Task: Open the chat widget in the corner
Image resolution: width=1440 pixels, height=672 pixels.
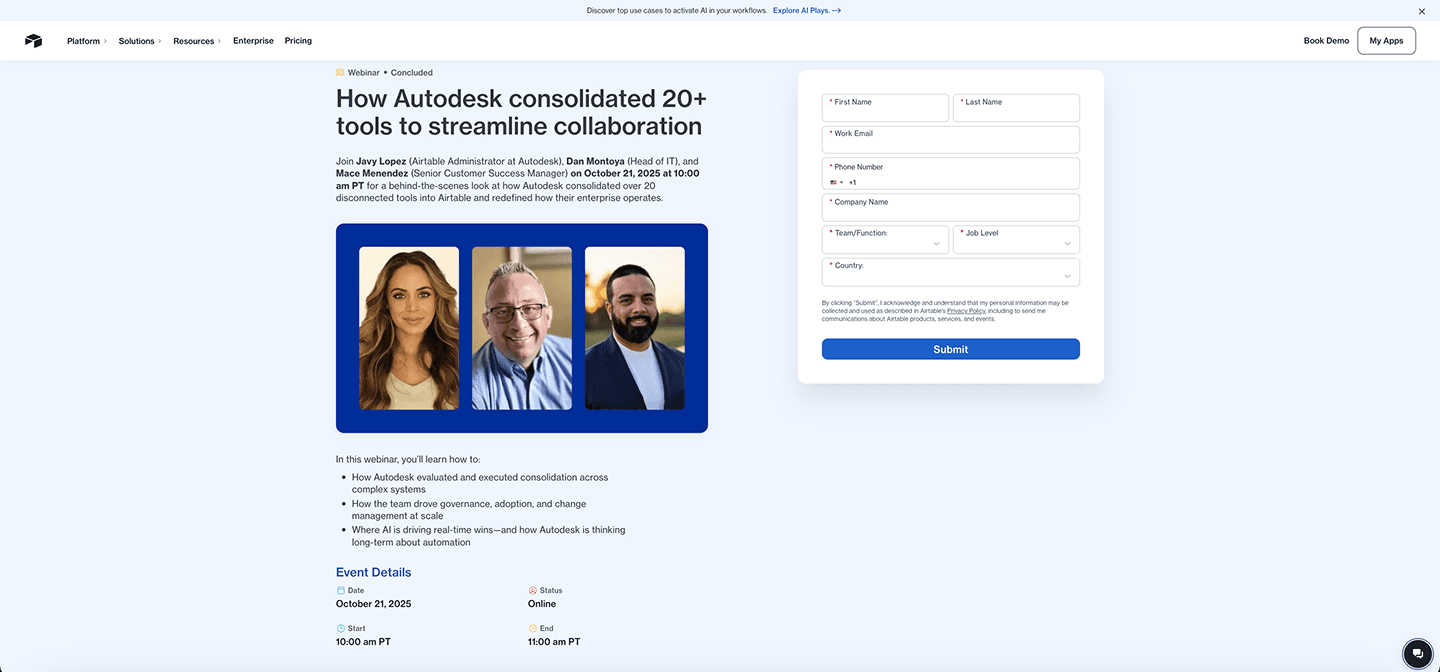Action: coord(1417,652)
